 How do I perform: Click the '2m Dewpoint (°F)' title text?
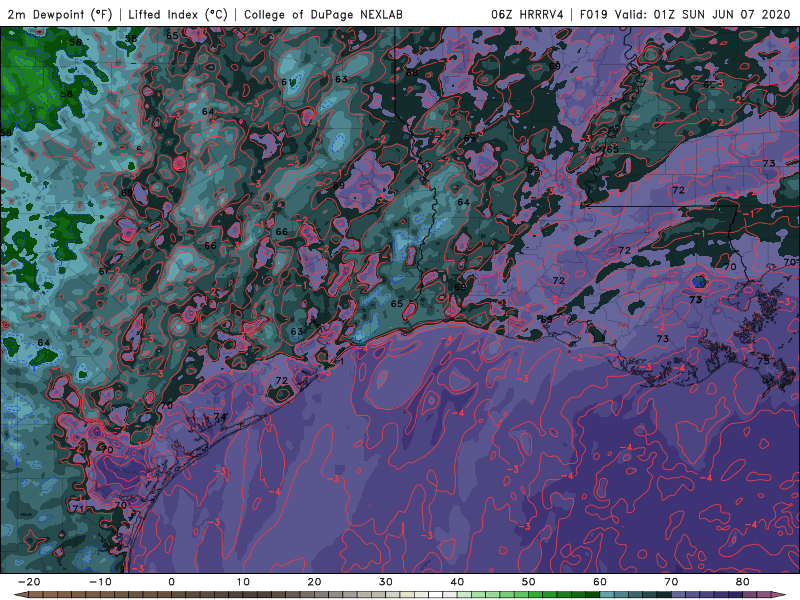tap(60, 14)
